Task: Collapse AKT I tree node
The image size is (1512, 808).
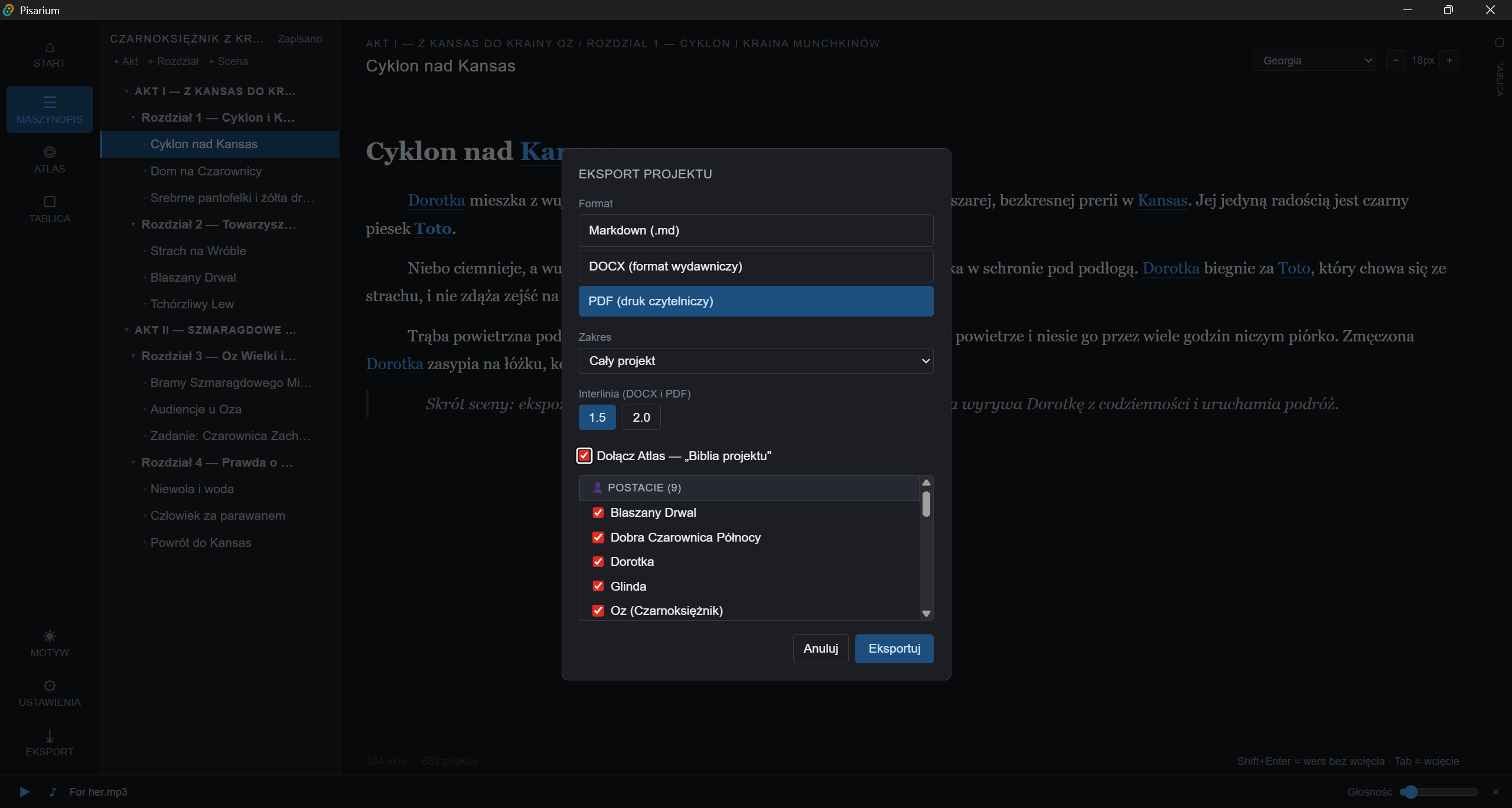Action: tap(126, 92)
